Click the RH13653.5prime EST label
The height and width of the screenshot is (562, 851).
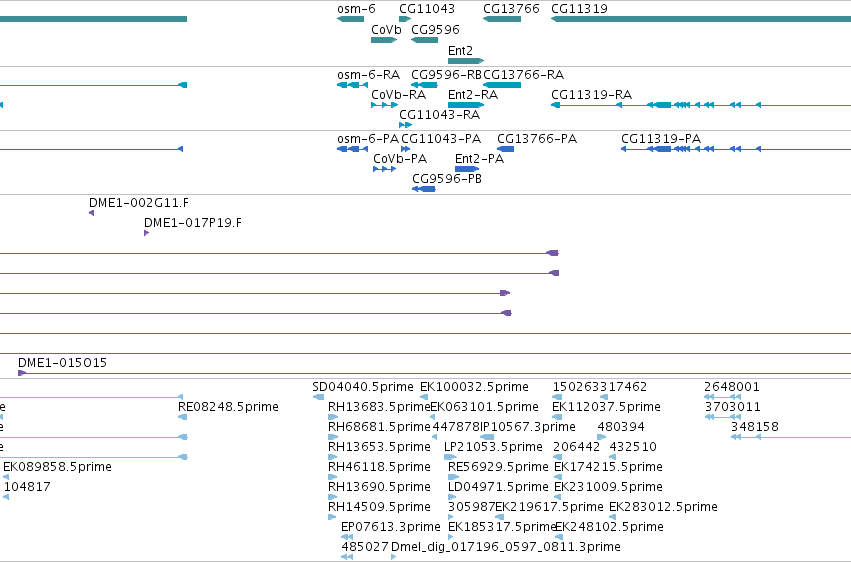[x=379, y=447]
